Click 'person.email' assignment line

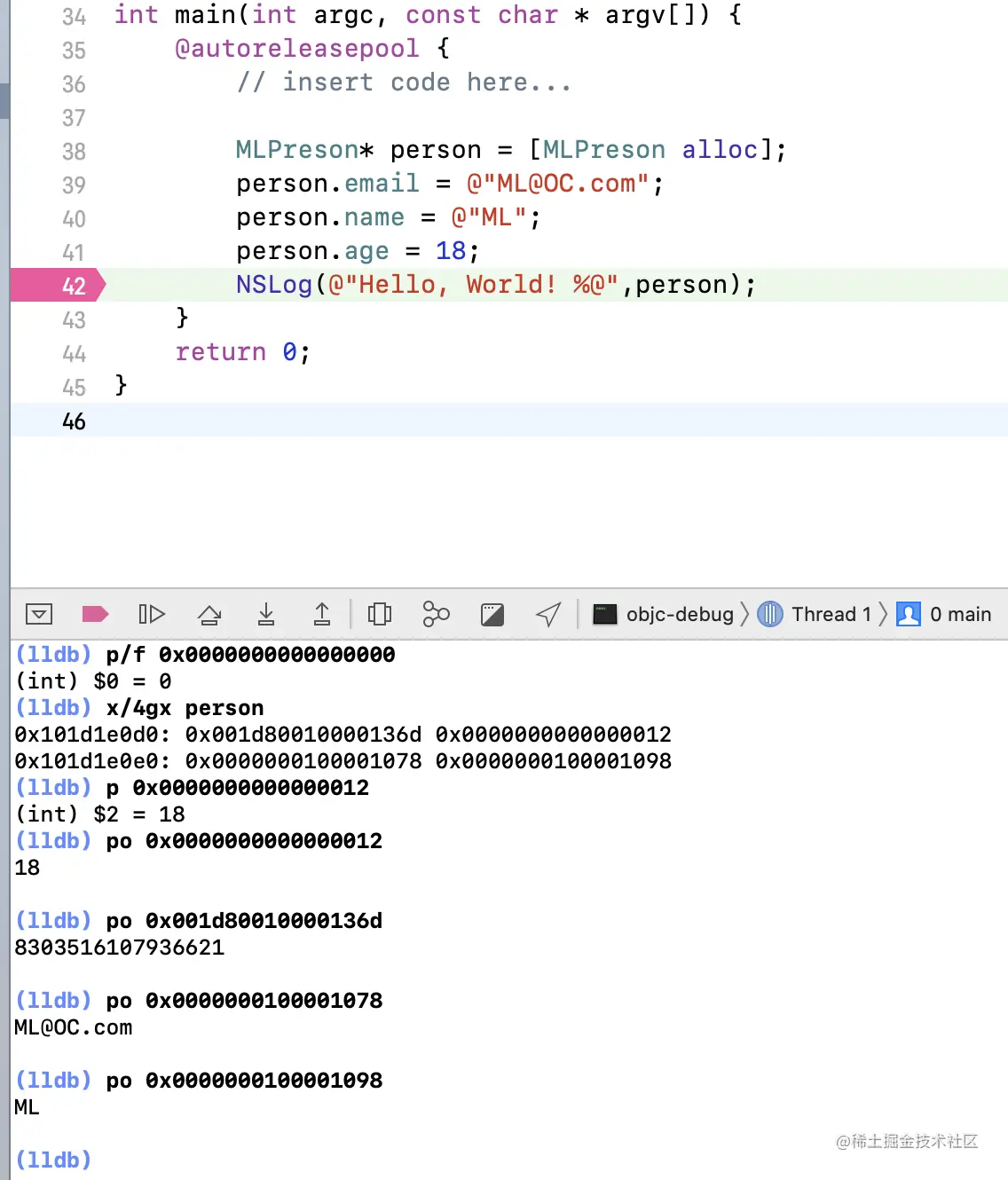point(450,184)
